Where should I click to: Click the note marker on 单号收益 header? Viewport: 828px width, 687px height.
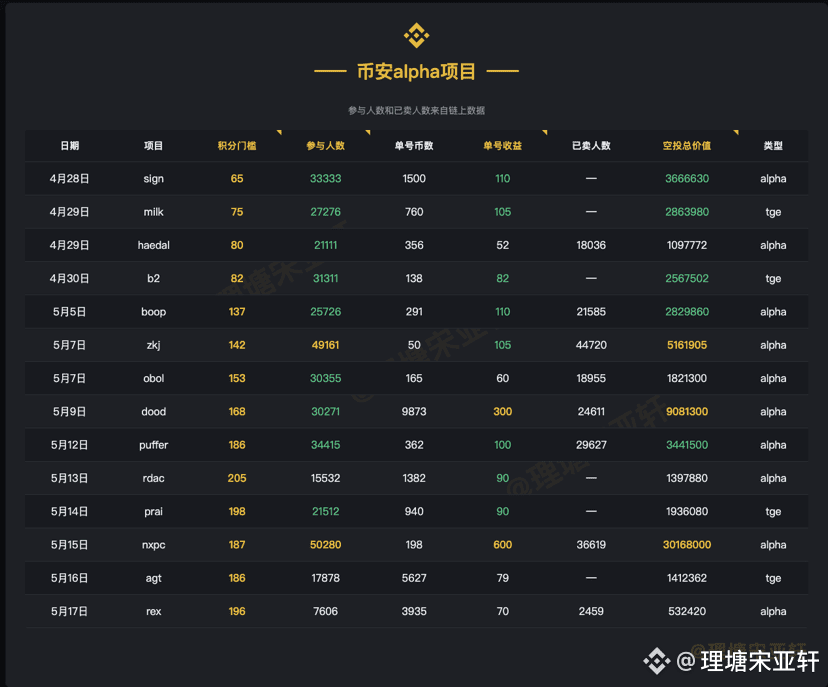[545, 132]
